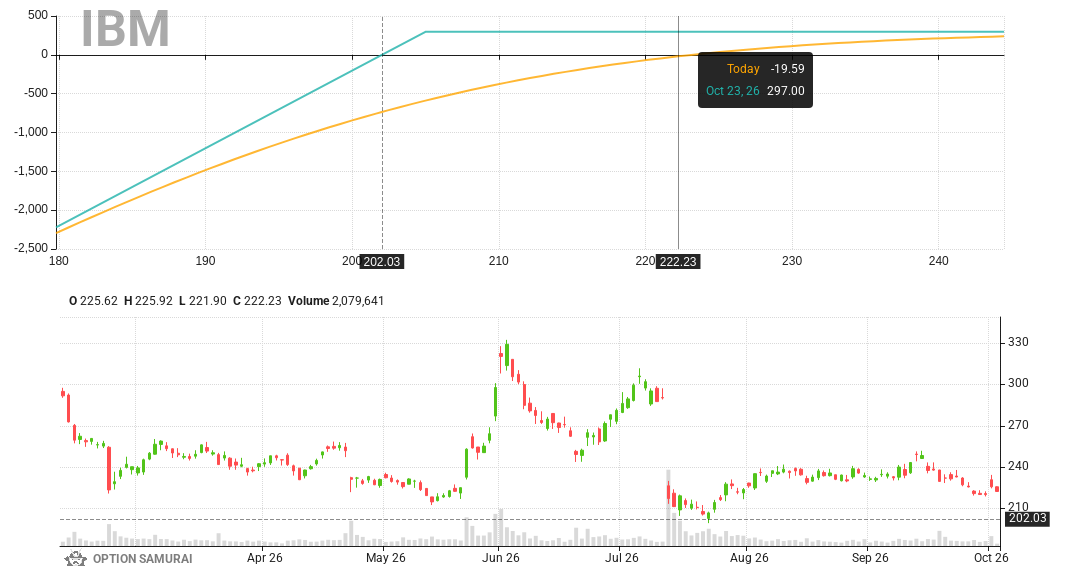Click the -2,000 profit axis label

(31, 209)
